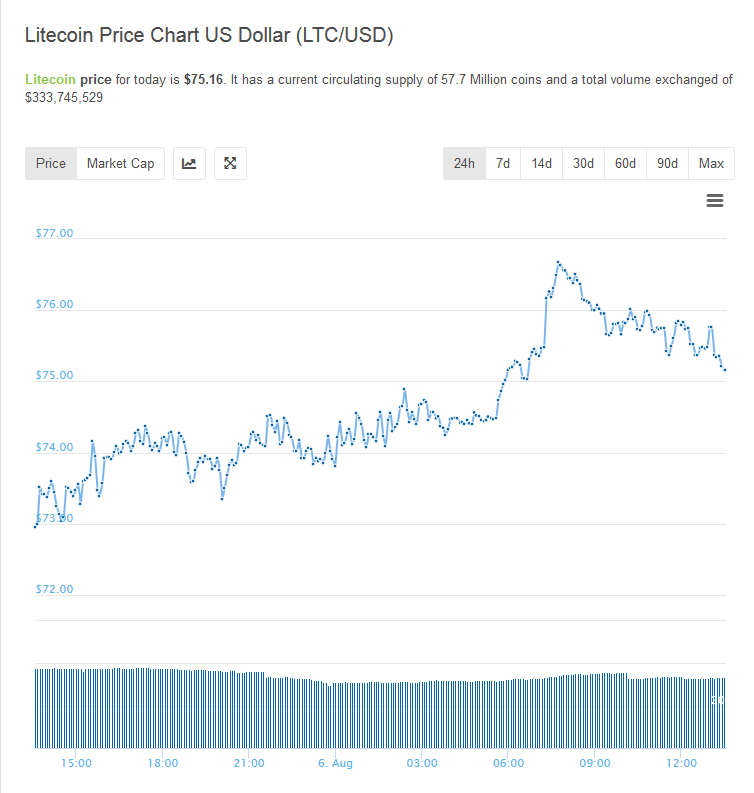754x793 pixels.
Task: Click the $77.00 y-axis label
Action: pyautogui.click(x=55, y=233)
